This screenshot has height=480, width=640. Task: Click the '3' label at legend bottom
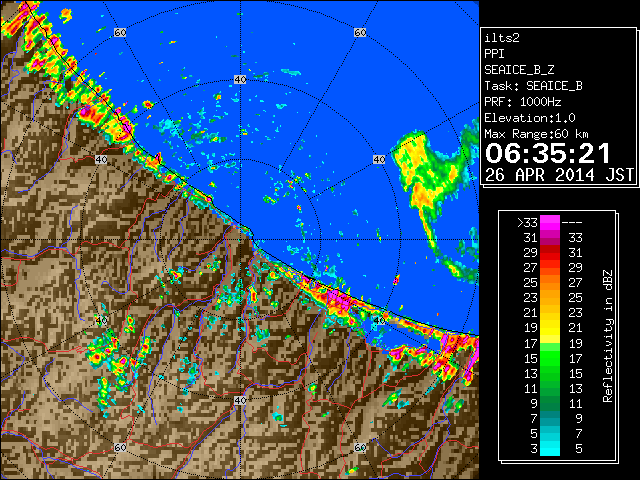pos(534,449)
